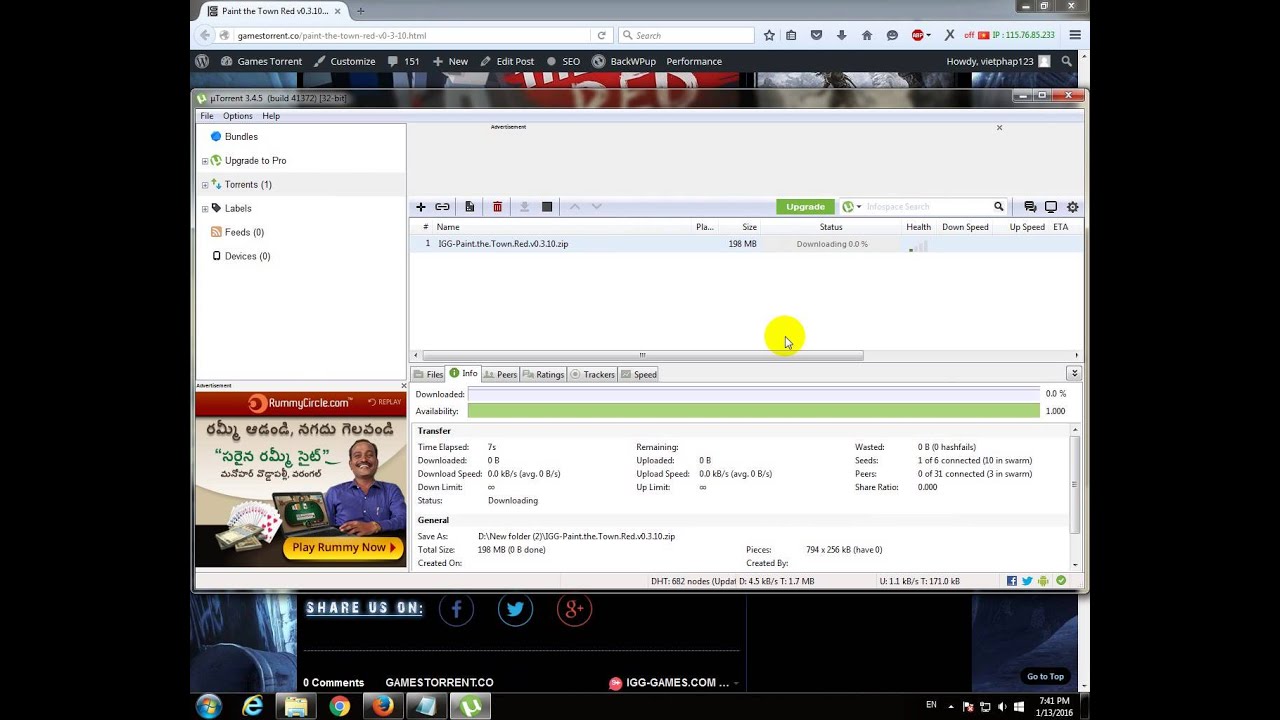Sort by the Down Speed column header

point(965,227)
